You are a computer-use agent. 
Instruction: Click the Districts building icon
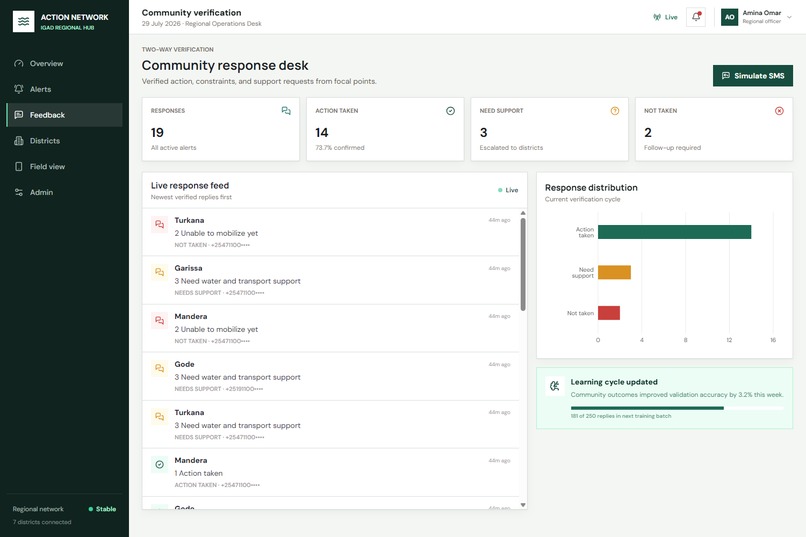point(19,140)
